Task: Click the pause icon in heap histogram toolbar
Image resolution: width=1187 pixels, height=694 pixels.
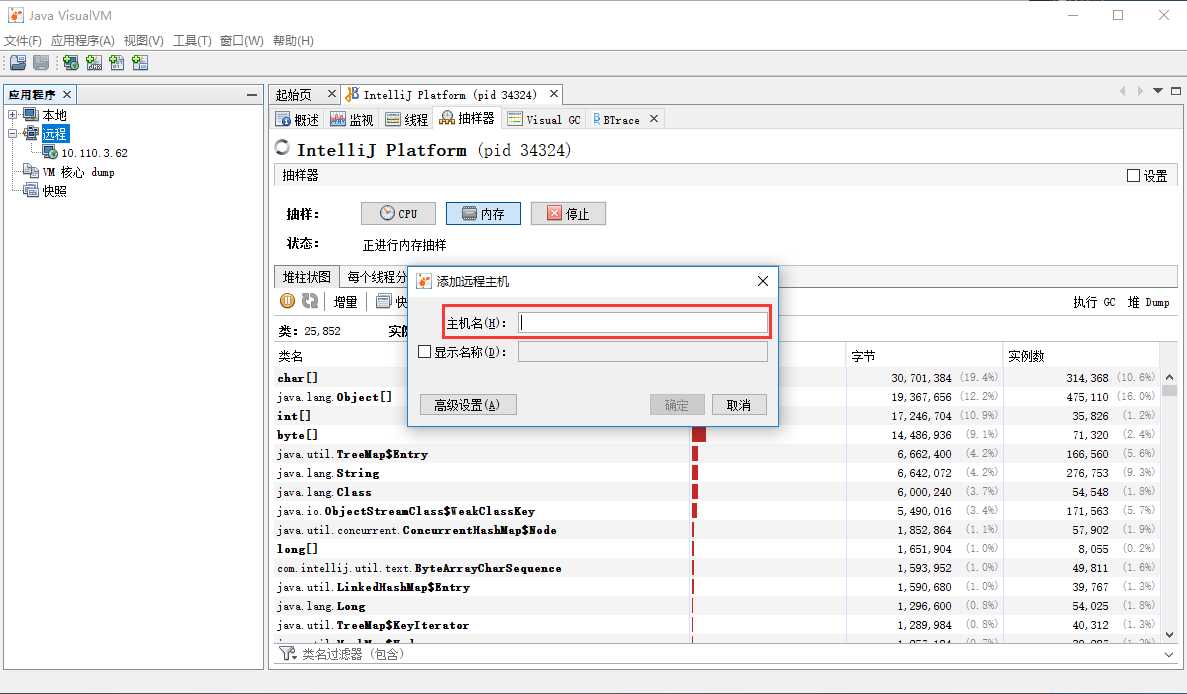Action: point(288,301)
